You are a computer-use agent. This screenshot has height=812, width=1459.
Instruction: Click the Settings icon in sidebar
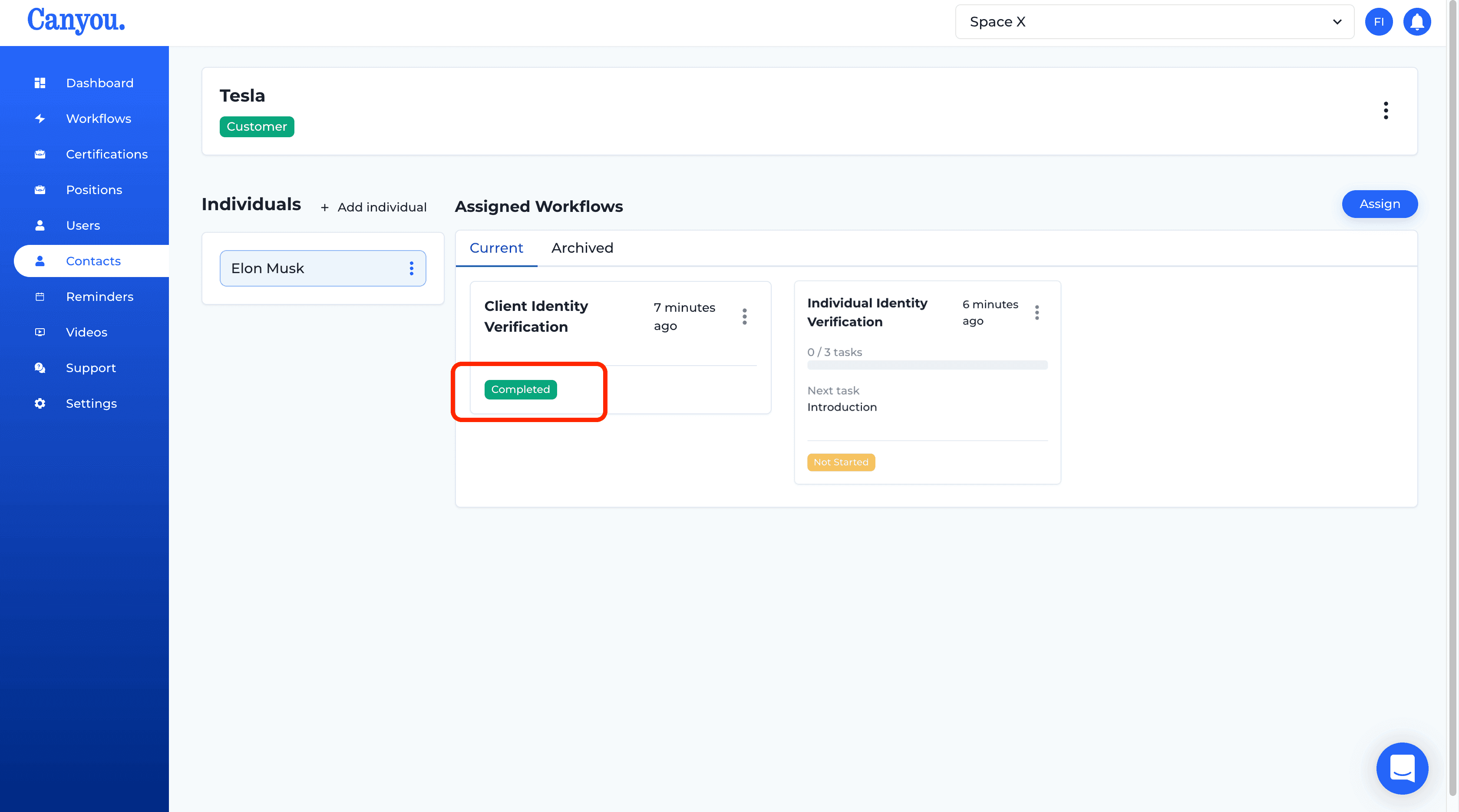pyautogui.click(x=41, y=403)
